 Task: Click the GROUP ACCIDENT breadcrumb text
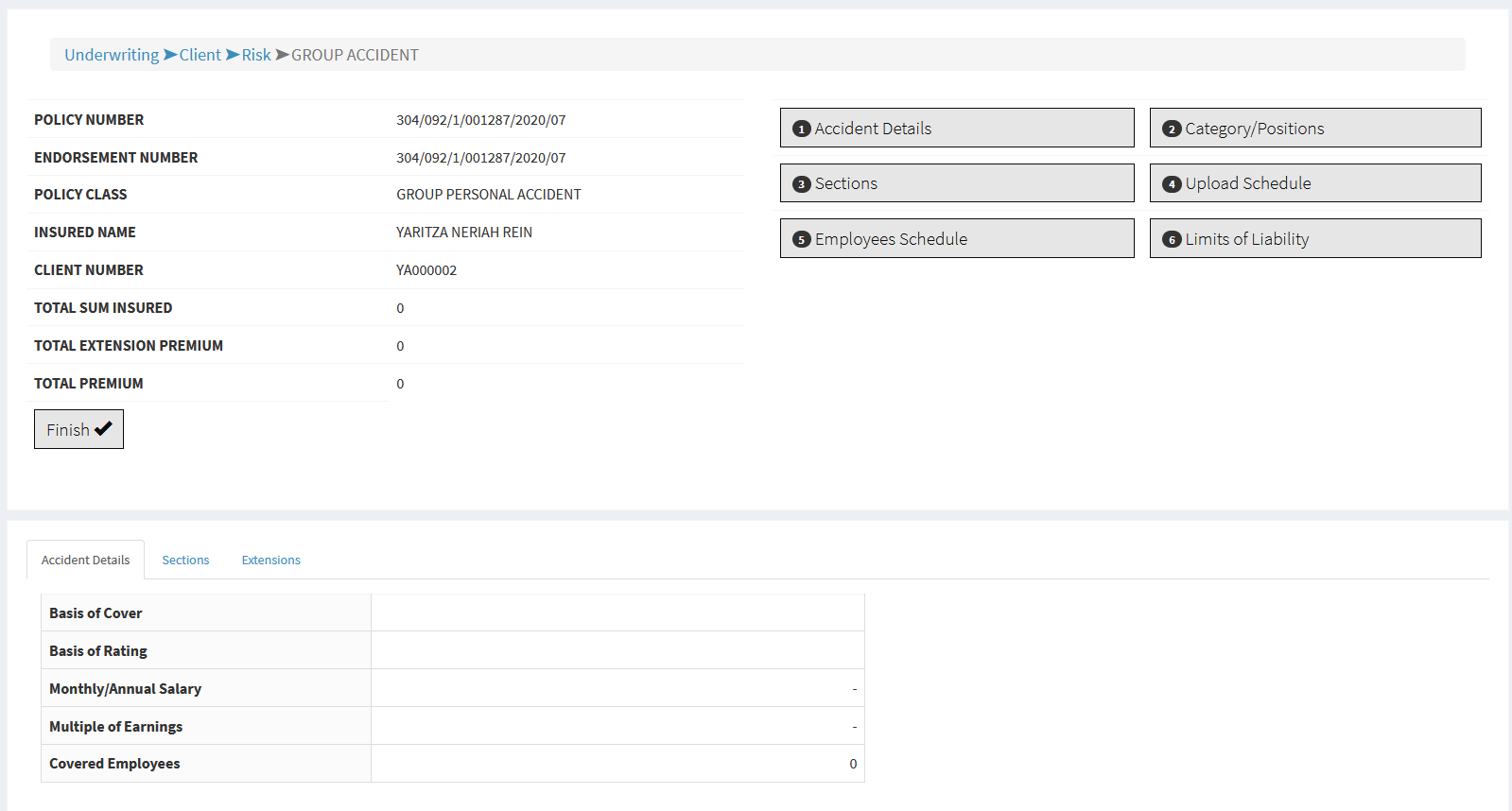(x=355, y=55)
